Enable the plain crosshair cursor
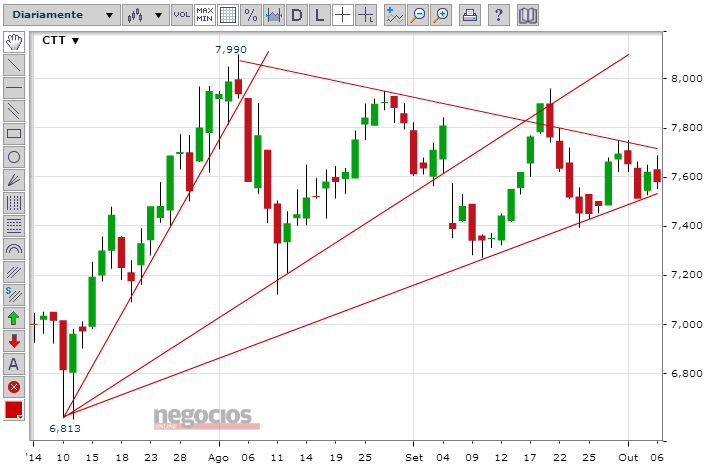 click(343, 15)
